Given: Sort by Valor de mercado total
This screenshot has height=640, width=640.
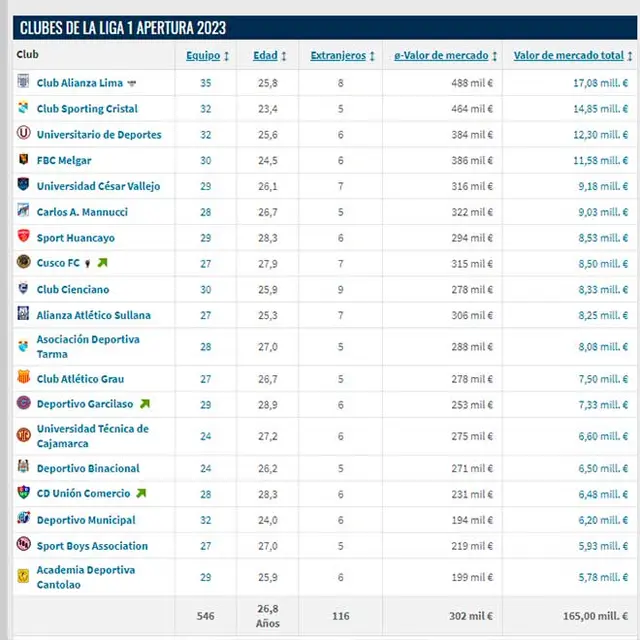Looking at the screenshot, I should coord(572,56).
